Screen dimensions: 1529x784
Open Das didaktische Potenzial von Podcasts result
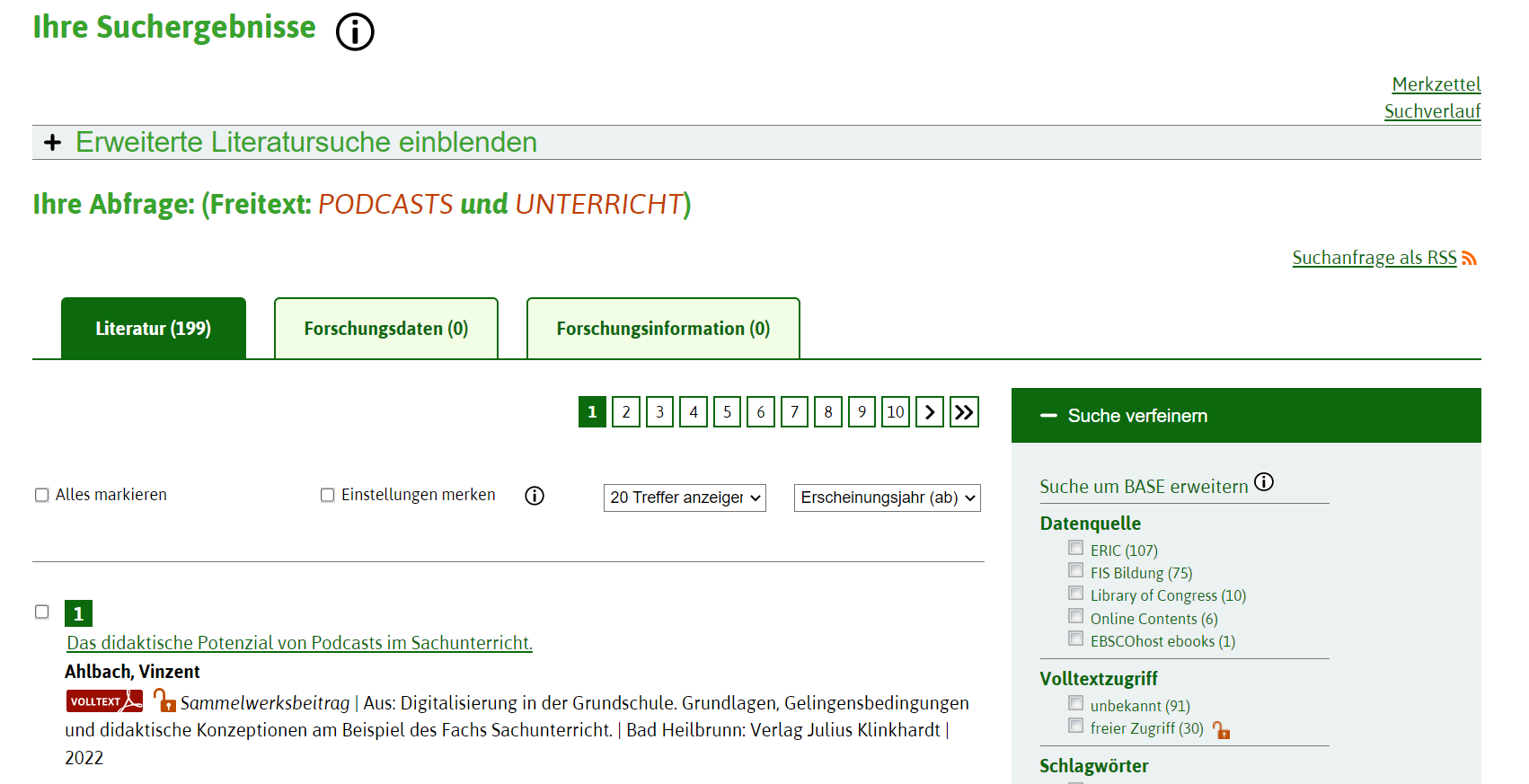click(x=299, y=643)
